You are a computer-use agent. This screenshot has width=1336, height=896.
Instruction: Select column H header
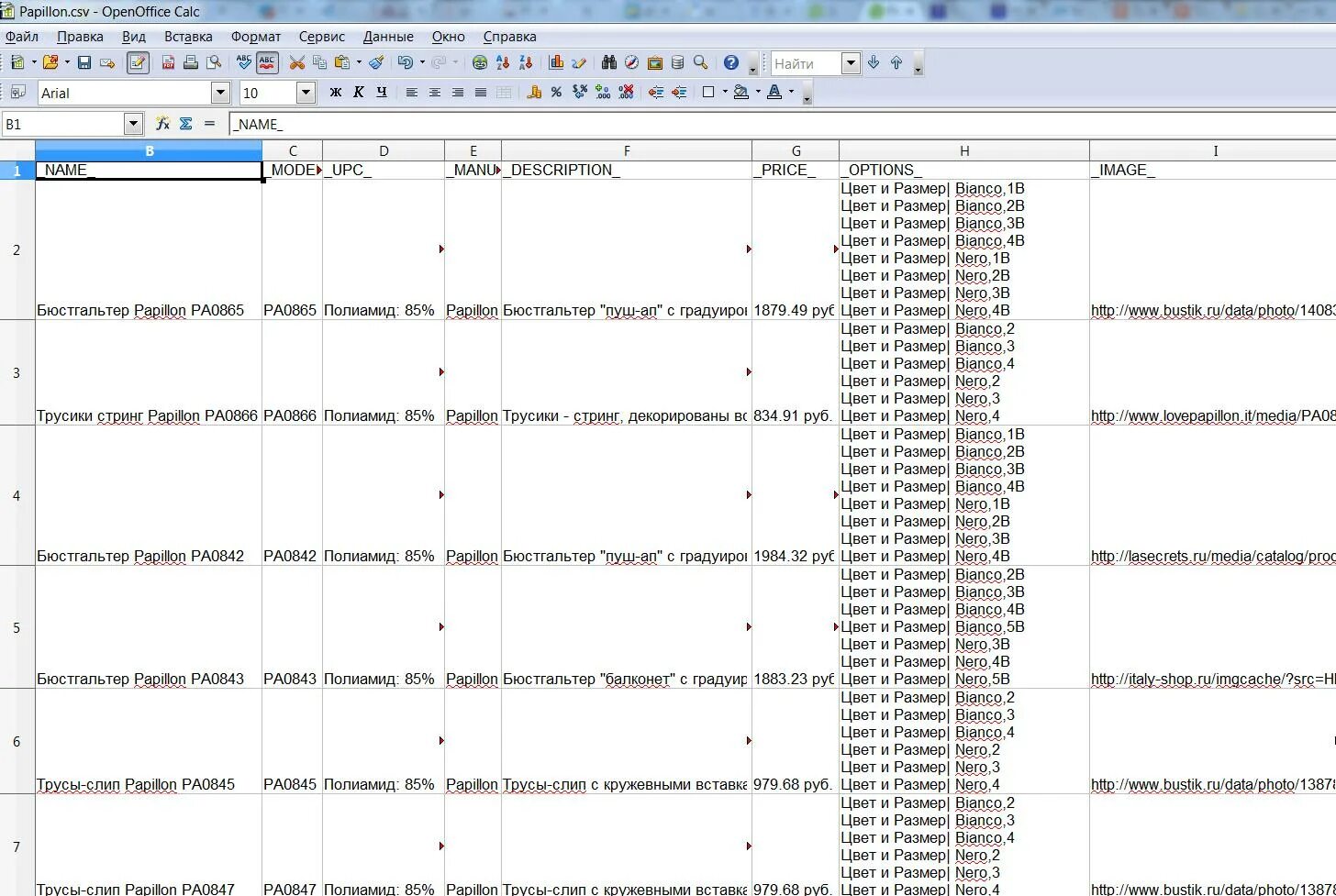click(964, 151)
